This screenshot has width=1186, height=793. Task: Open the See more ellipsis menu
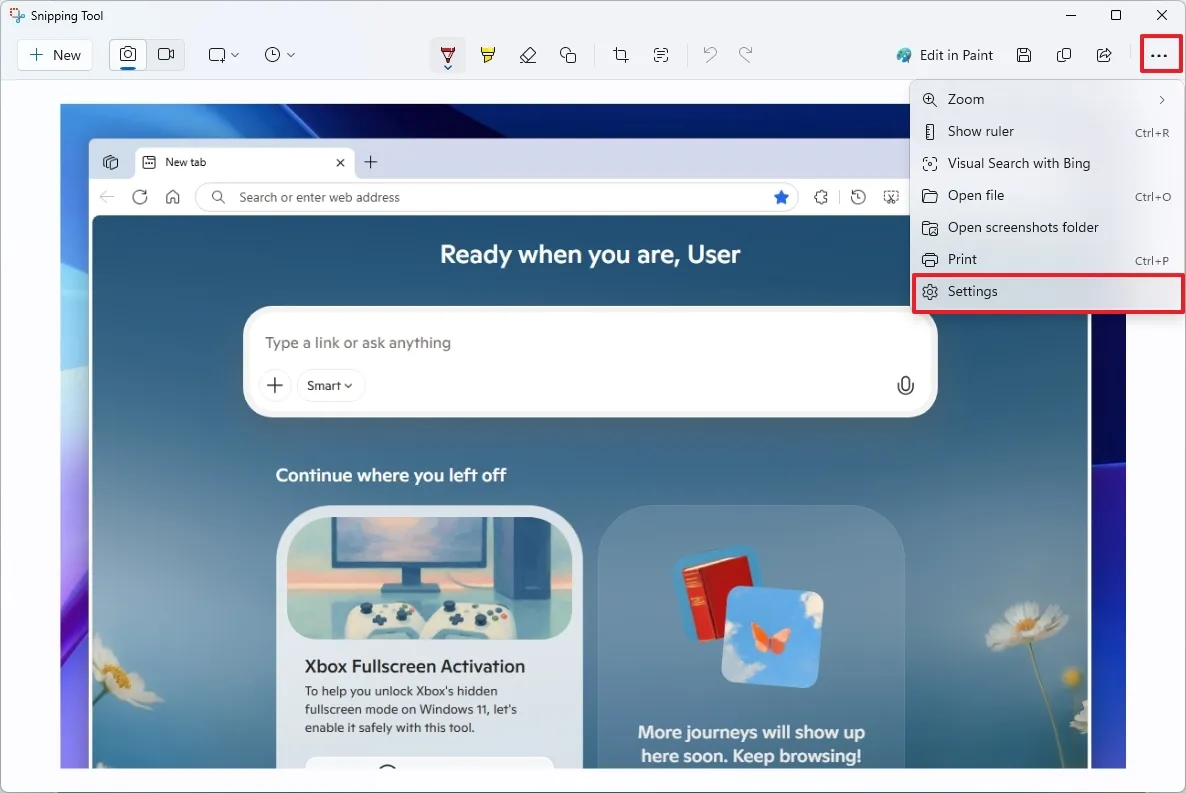[1160, 55]
